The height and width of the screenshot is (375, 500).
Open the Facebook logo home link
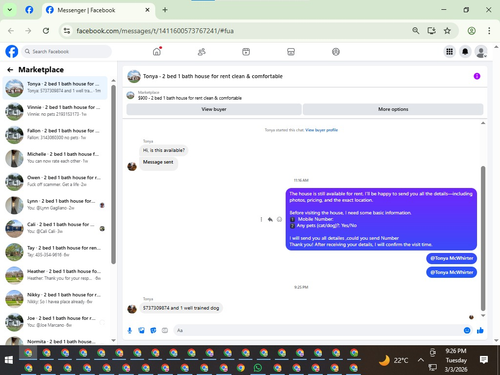12,52
